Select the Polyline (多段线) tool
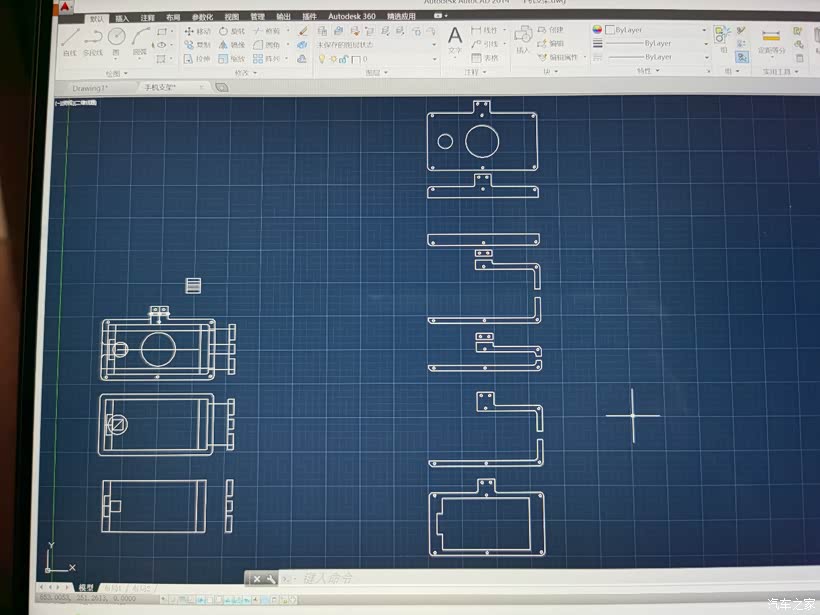820x615 pixels. coord(93,39)
